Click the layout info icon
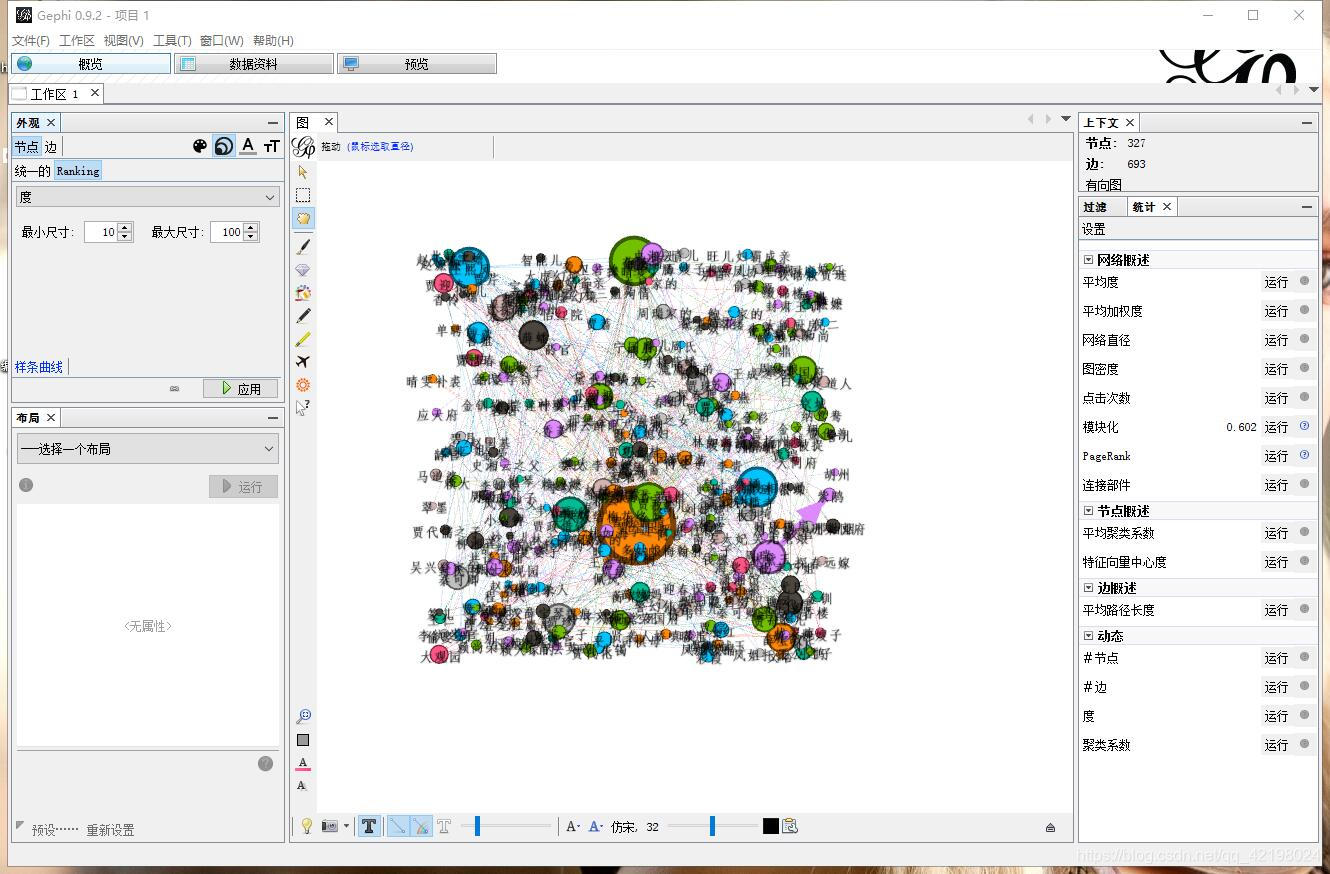 [26, 485]
